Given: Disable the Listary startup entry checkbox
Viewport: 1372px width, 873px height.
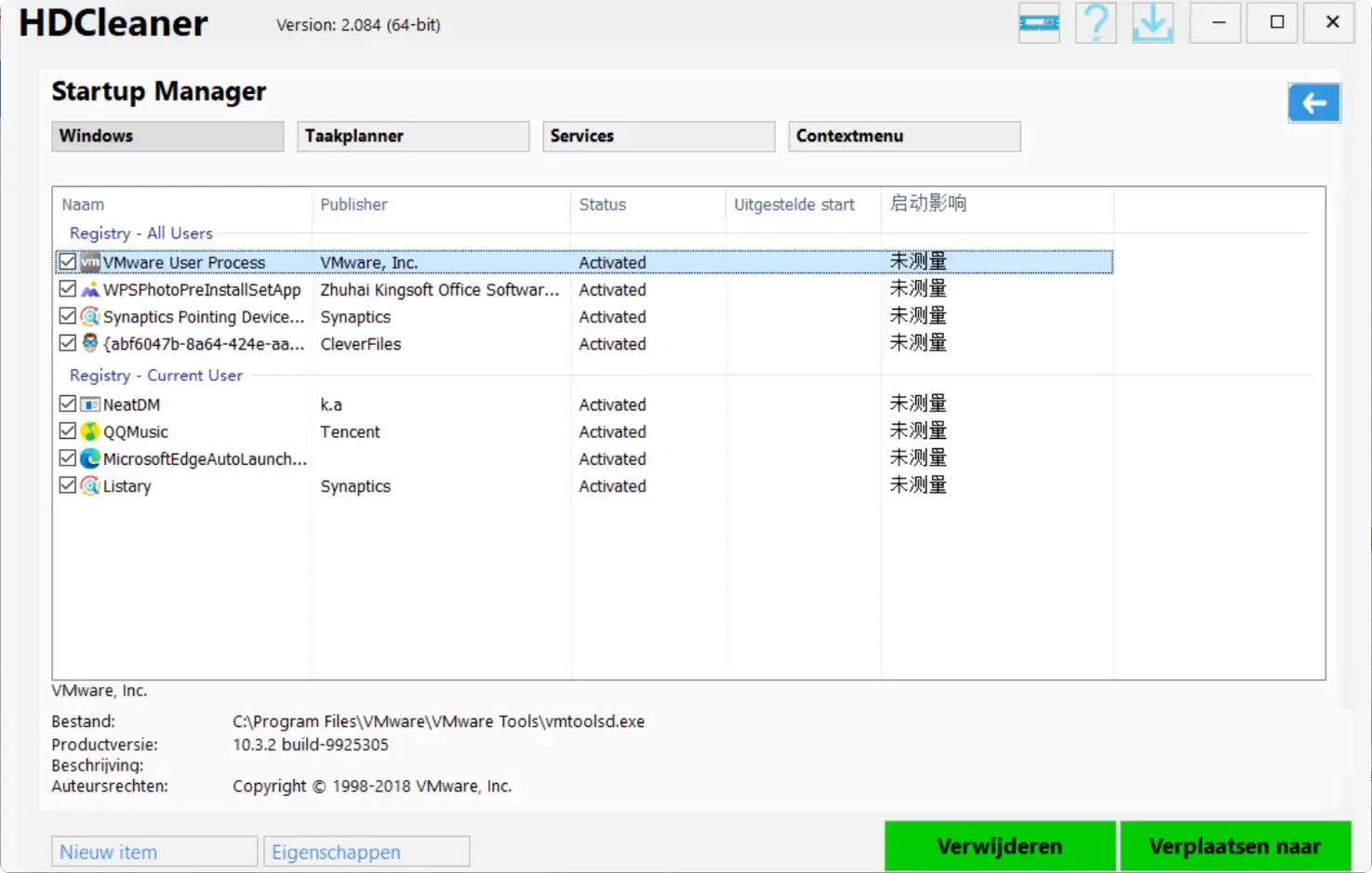Looking at the screenshot, I should [x=67, y=485].
